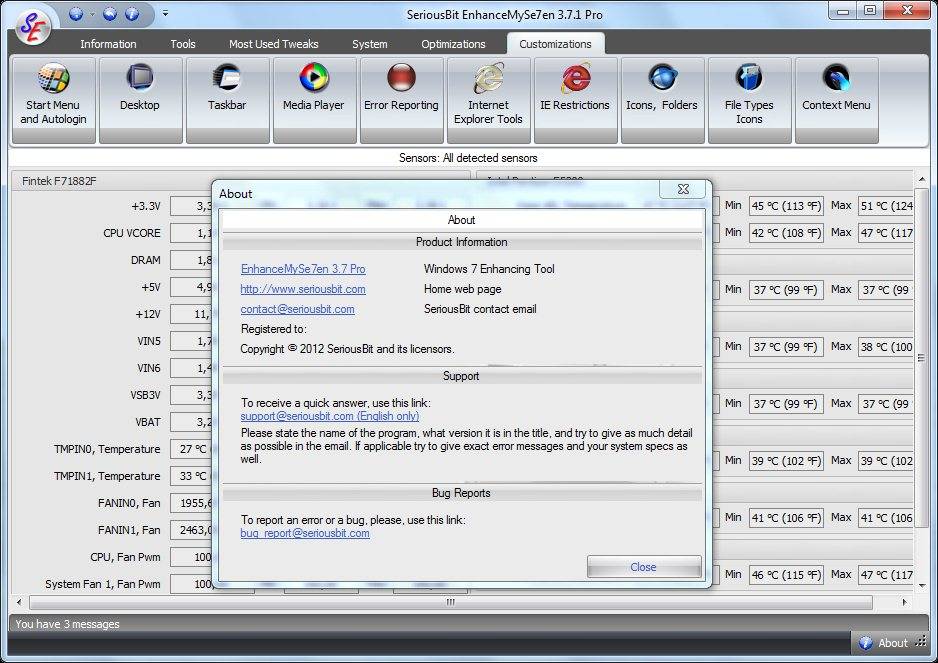
Task: Switch to the Optimizations tab
Action: [x=453, y=44]
